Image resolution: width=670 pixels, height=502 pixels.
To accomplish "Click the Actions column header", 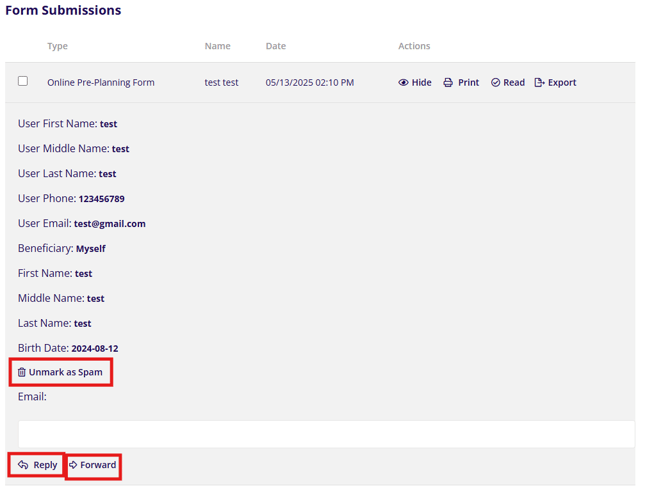I will 414,46.
